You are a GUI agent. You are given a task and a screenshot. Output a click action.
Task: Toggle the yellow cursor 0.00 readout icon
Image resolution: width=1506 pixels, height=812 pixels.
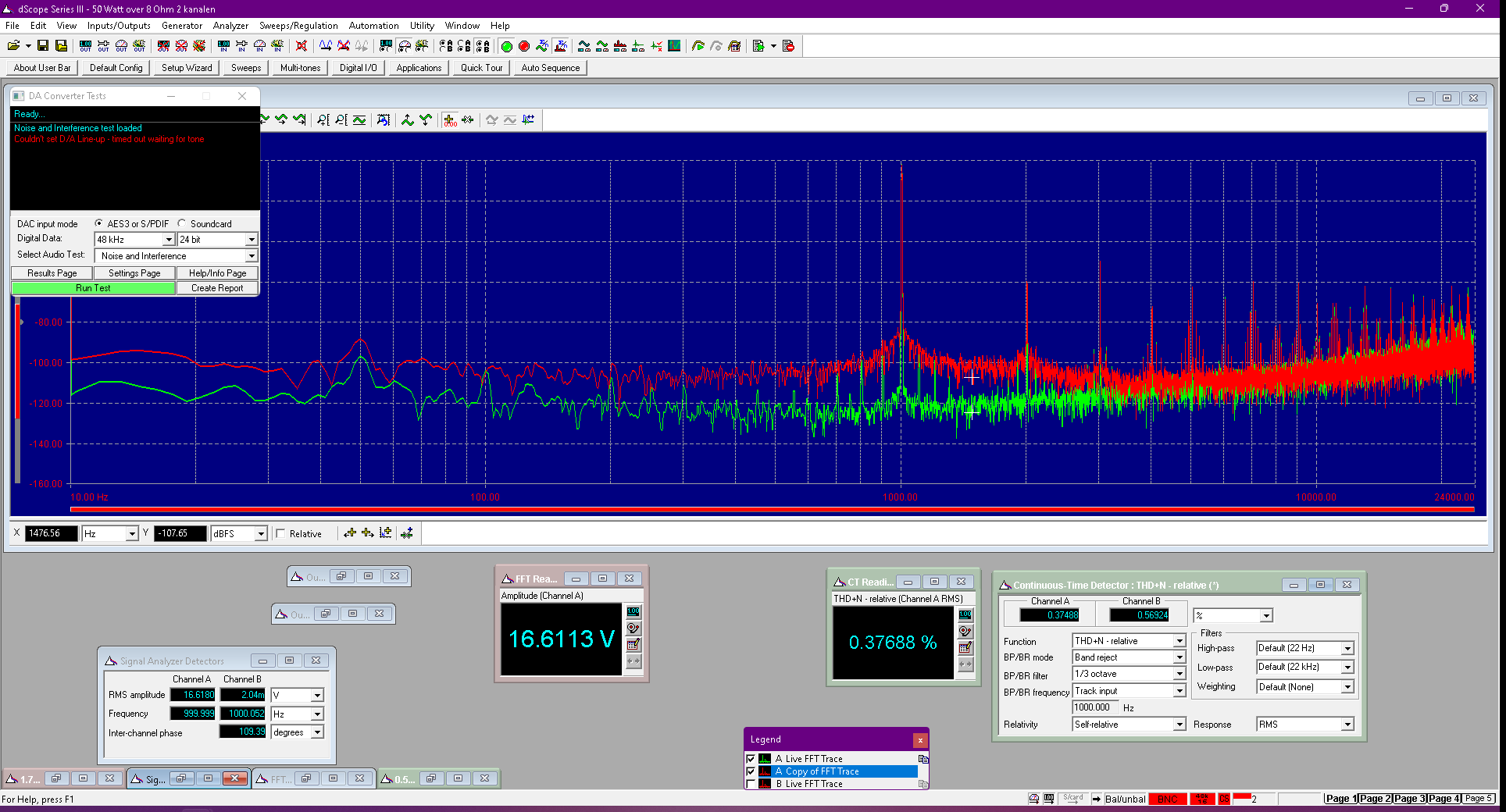(x=450, y=119)
